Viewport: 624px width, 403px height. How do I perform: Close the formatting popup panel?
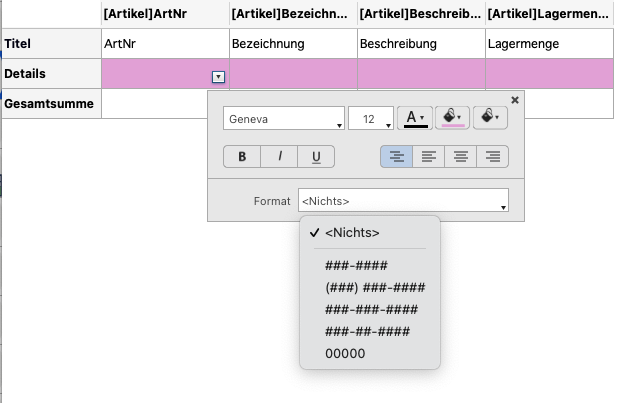coord(515,100)
